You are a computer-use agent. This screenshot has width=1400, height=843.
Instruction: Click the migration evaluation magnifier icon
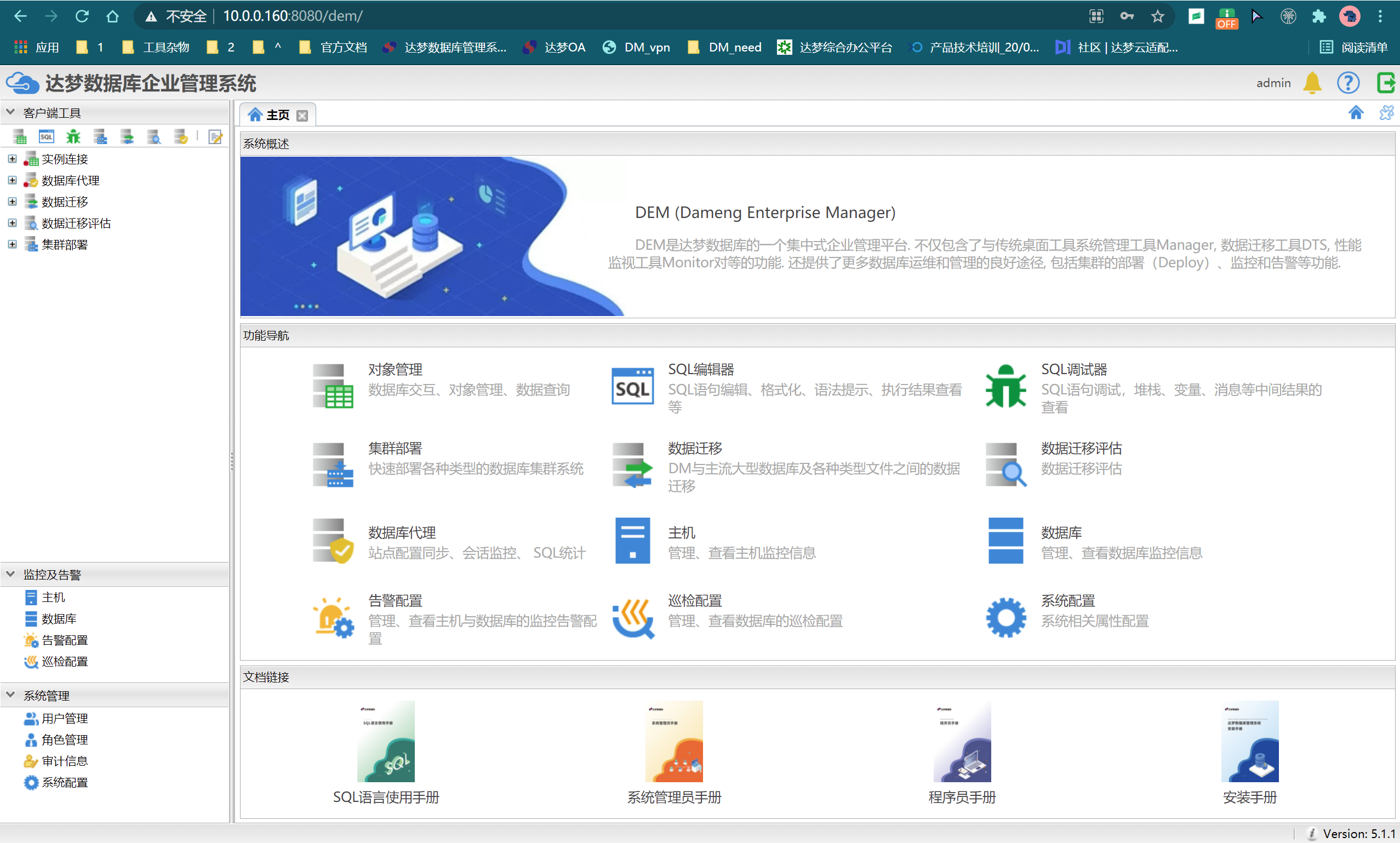(x=153, y=136)
